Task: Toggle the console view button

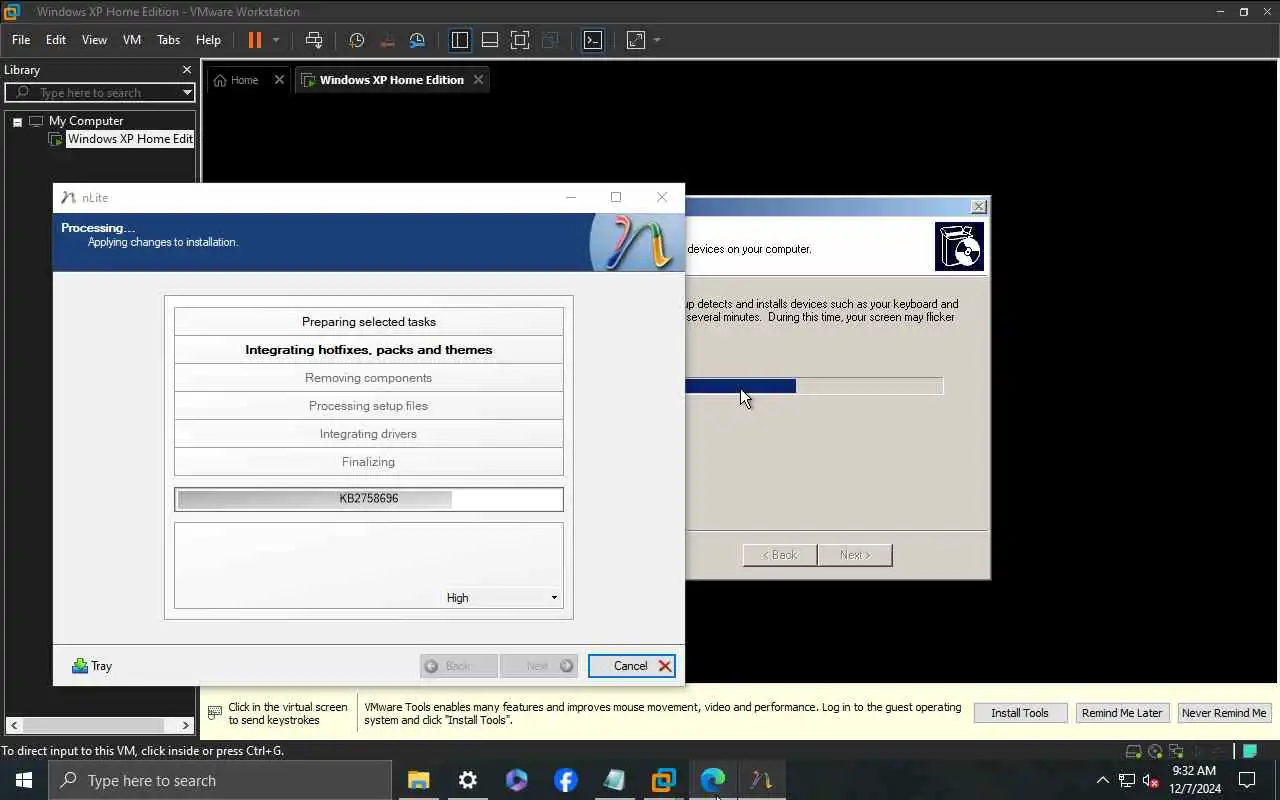Action: [x=593, y=40]
